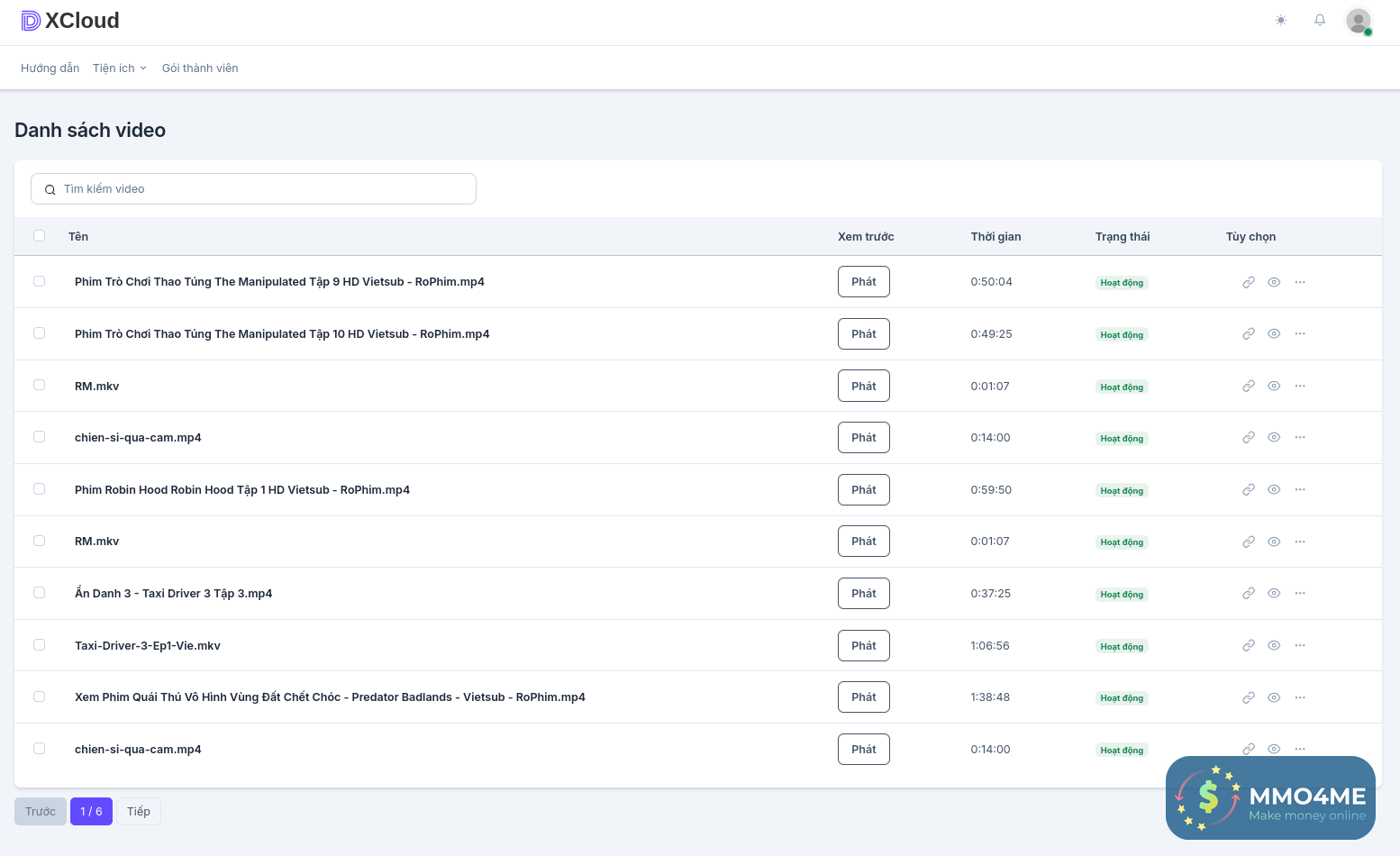
Task: Open more options for Manipulated Tập 9 video
Action: (1300, 282)
